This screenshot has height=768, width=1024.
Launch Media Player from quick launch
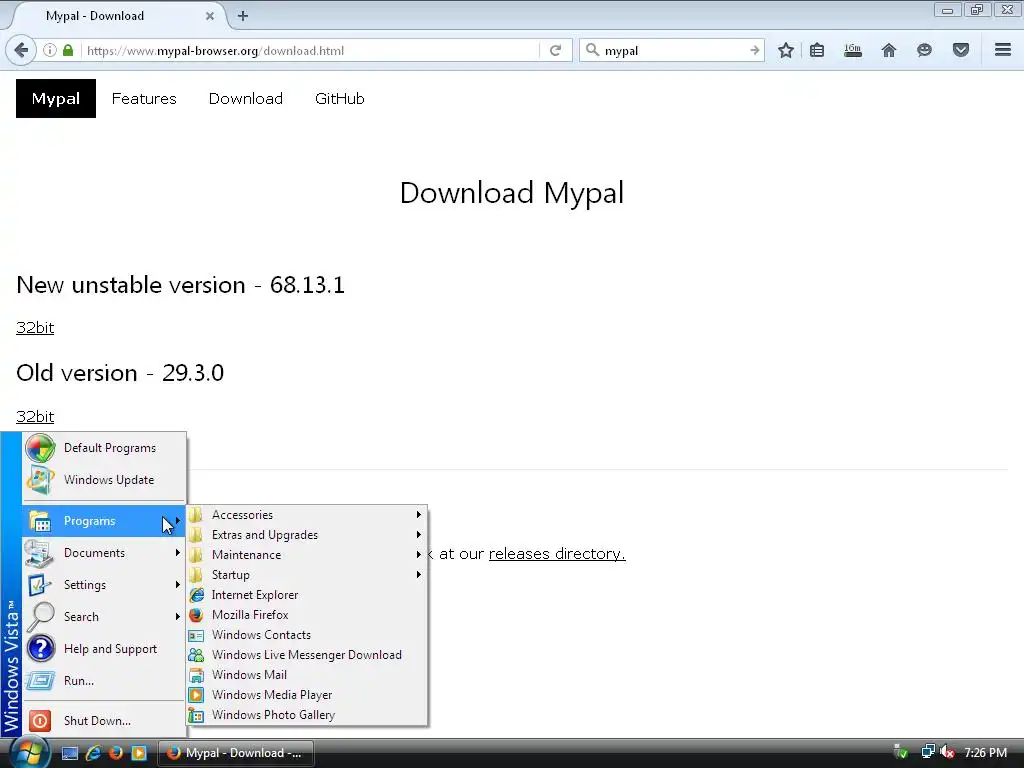point(139,753)
